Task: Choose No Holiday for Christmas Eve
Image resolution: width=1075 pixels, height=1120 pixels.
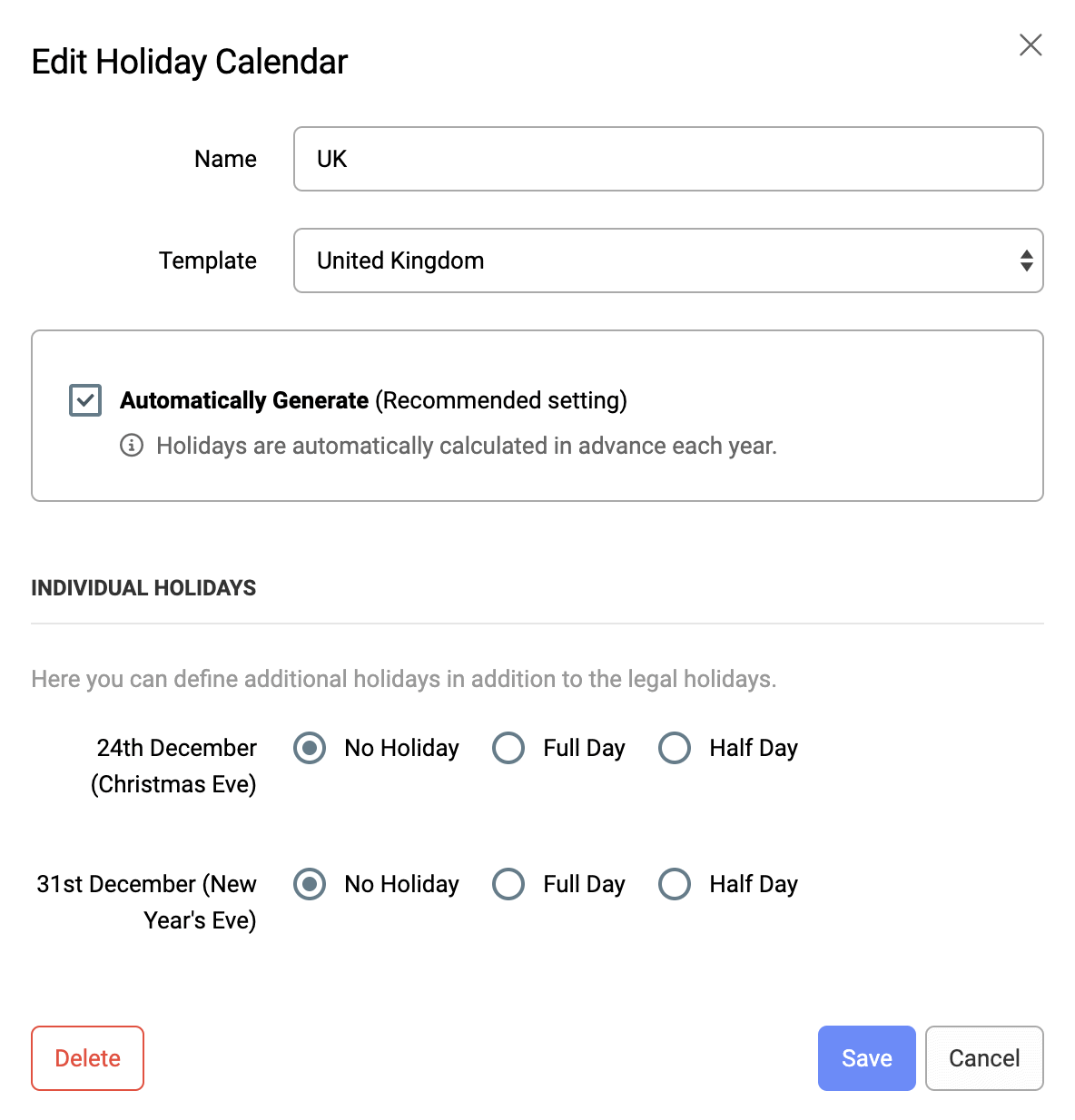Action: coord(309,748)
